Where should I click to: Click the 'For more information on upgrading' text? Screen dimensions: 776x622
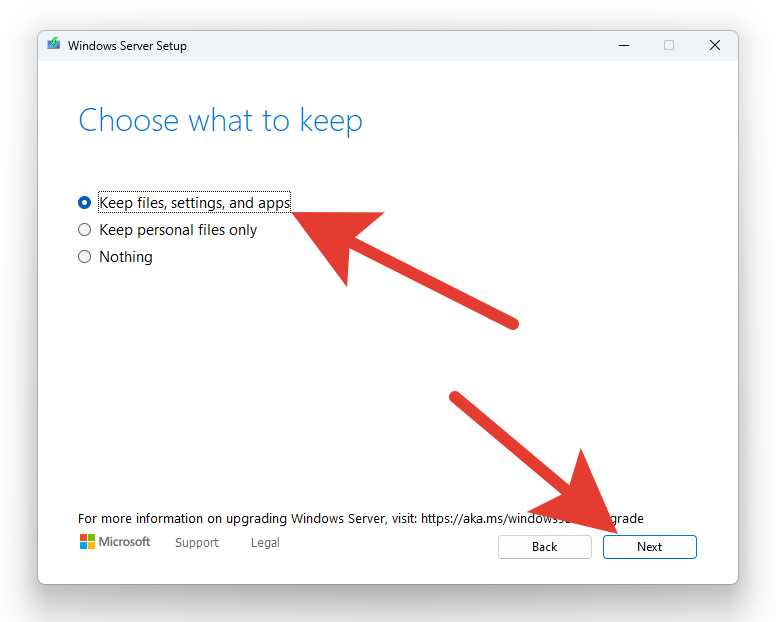[182, 519]
